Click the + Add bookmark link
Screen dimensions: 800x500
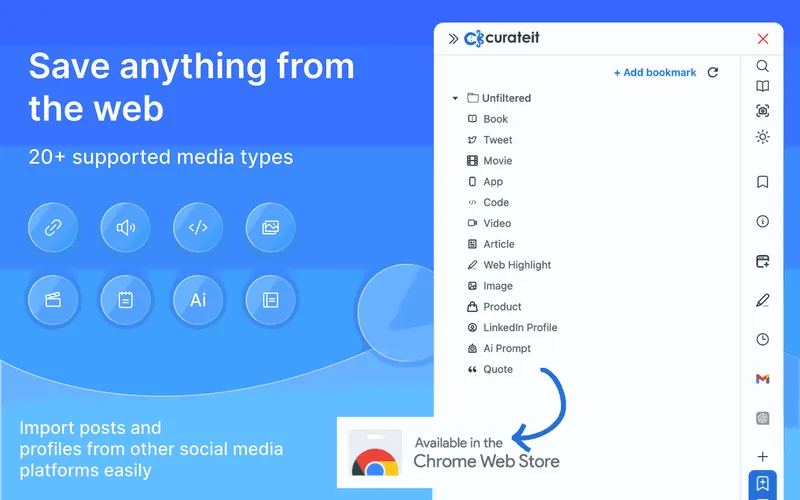pos(655,72)
